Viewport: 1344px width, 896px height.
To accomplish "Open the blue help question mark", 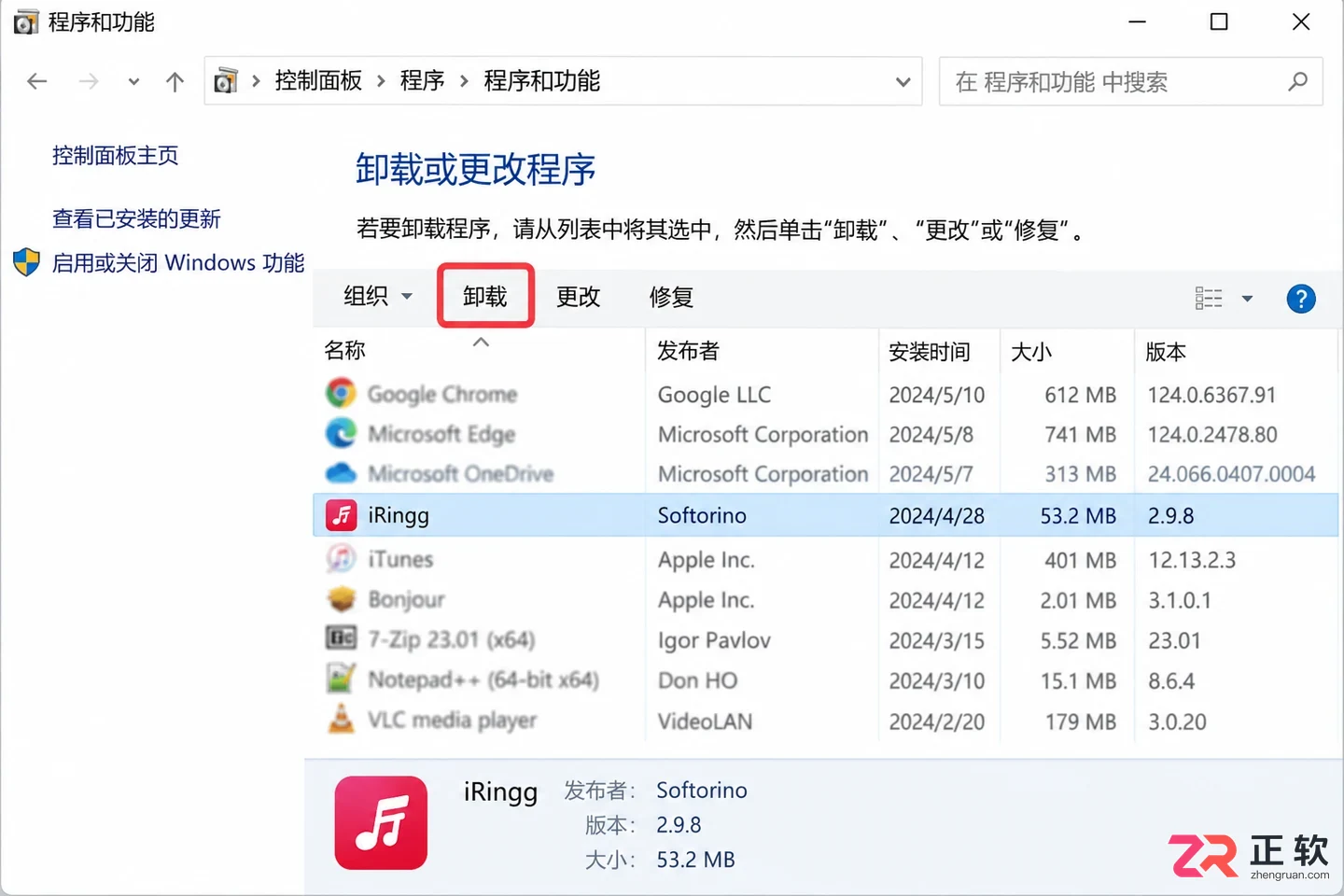I will click(x=1300, y=299).
